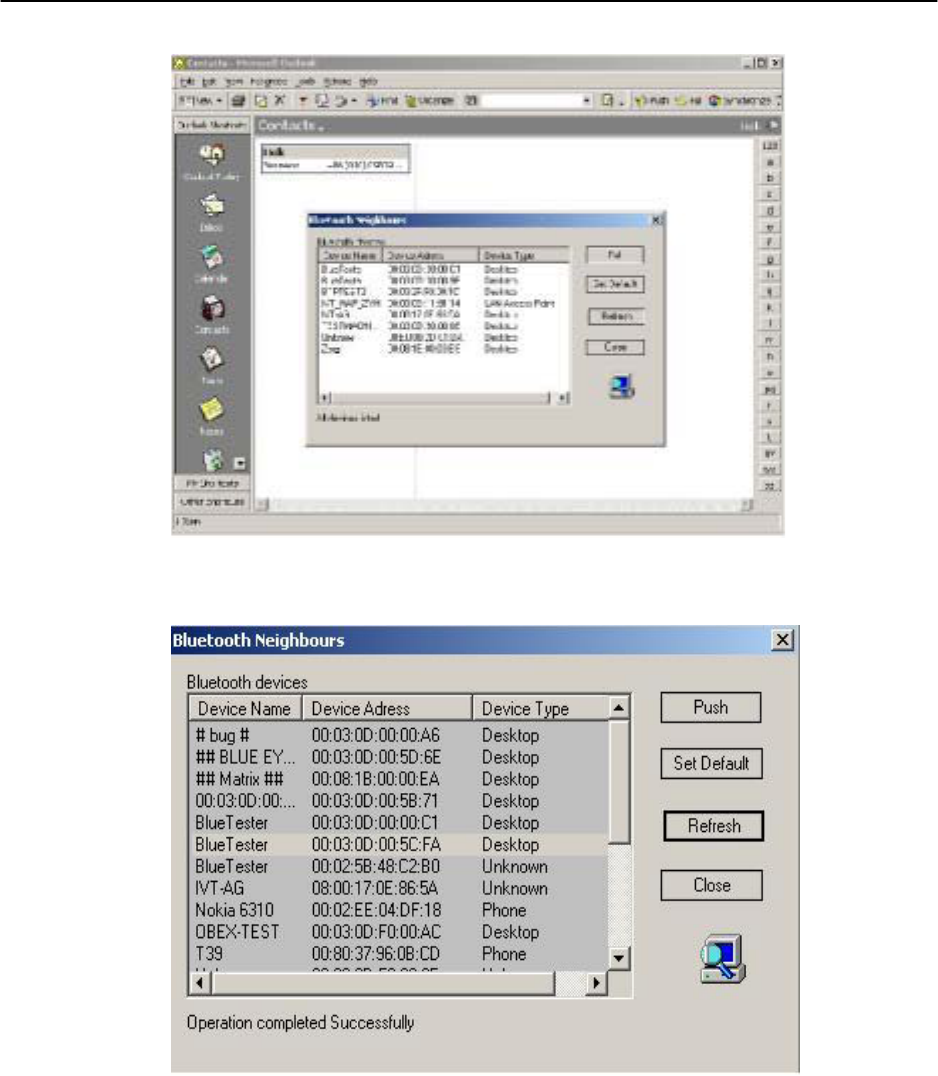Screen dimensions: 938x1076
Task: Sort by Device Name column in large dialog
Action: (x=245, y=708)
